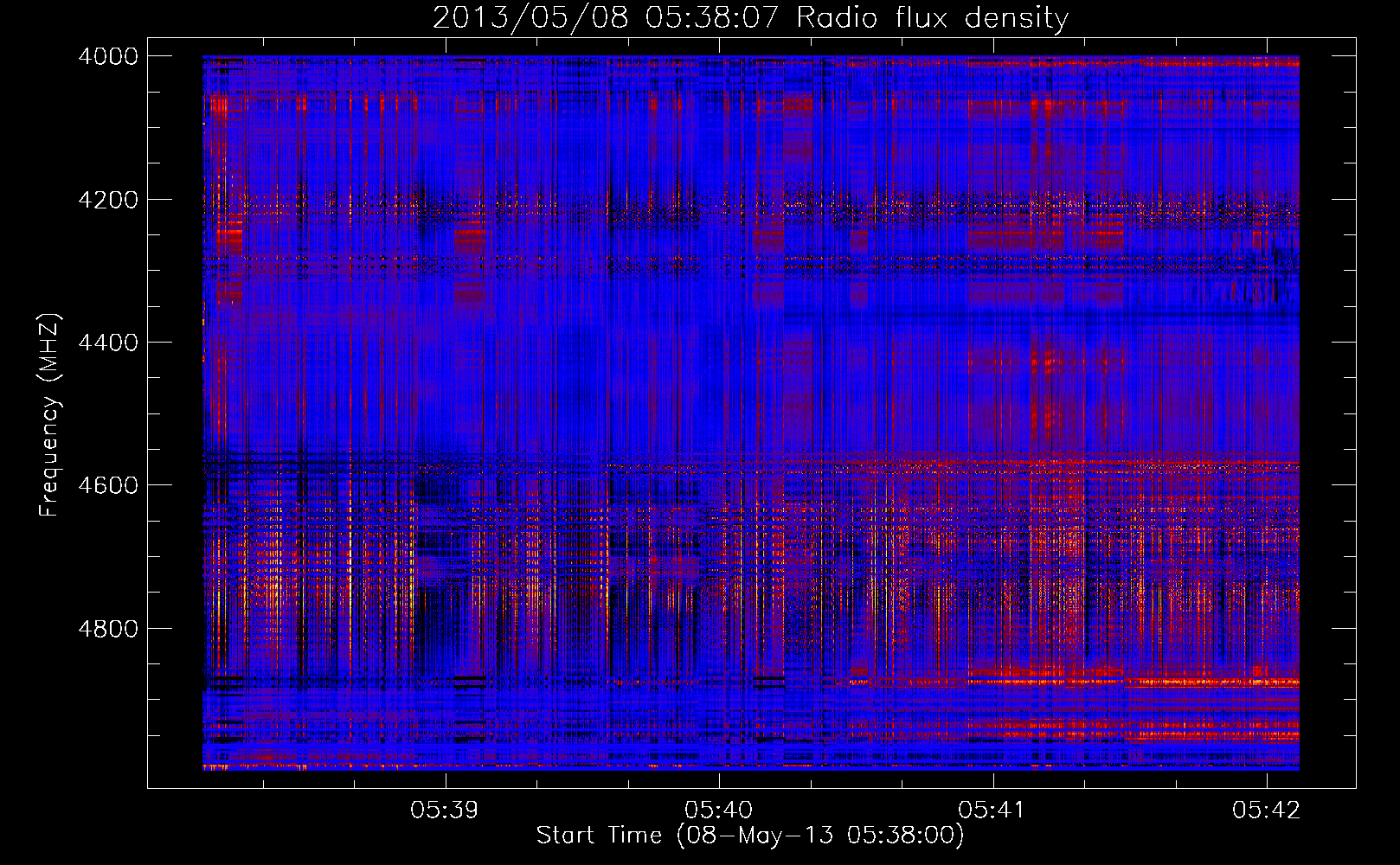
Task: Click the '05:39' time axis label
Action: (x=445, y=811)
